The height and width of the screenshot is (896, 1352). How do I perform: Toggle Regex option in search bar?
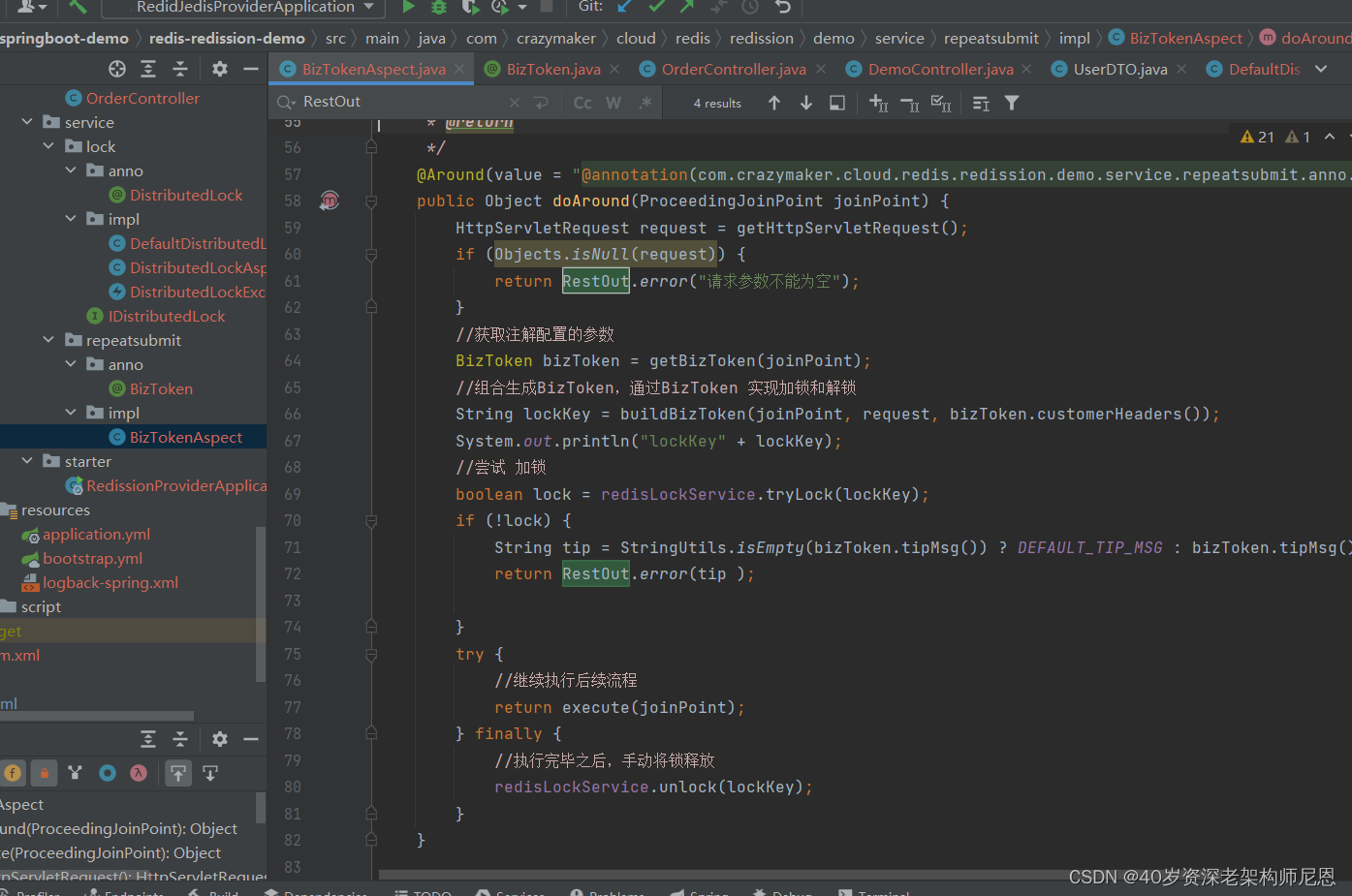[645, 103]
